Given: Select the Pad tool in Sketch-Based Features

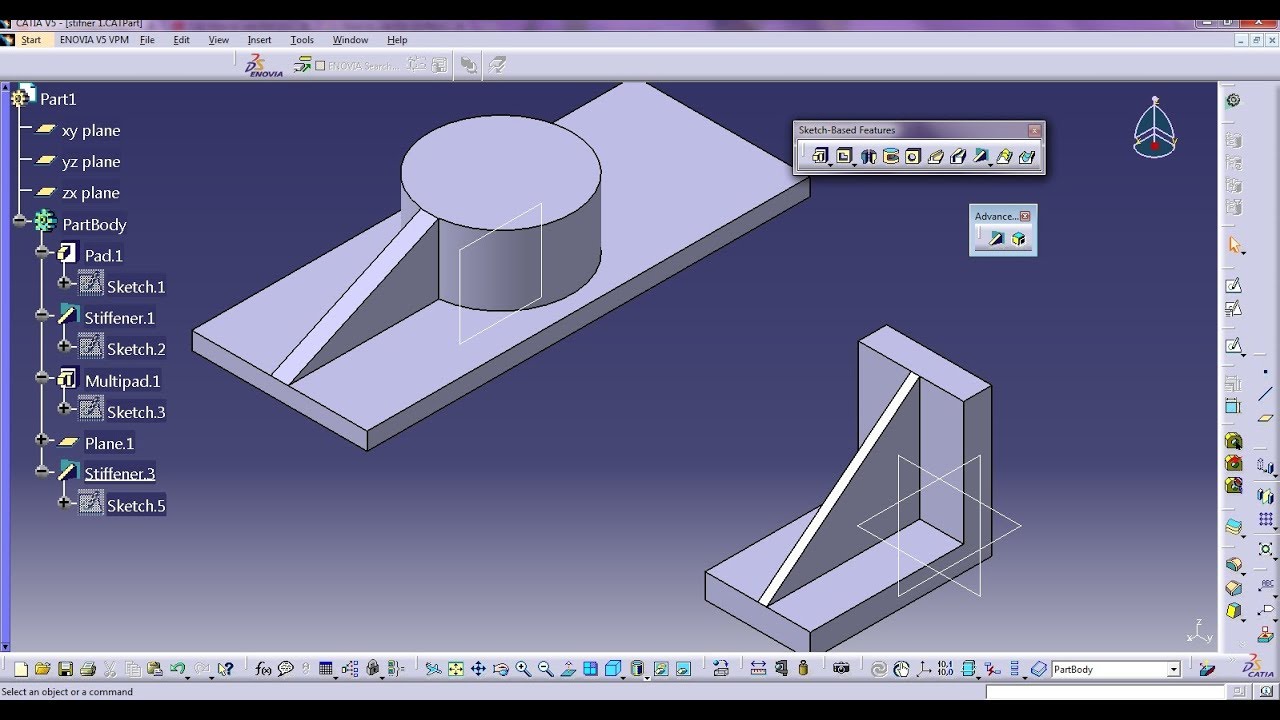Looking at the screenshot, I should pyautogui.click(x=820, y=156).
